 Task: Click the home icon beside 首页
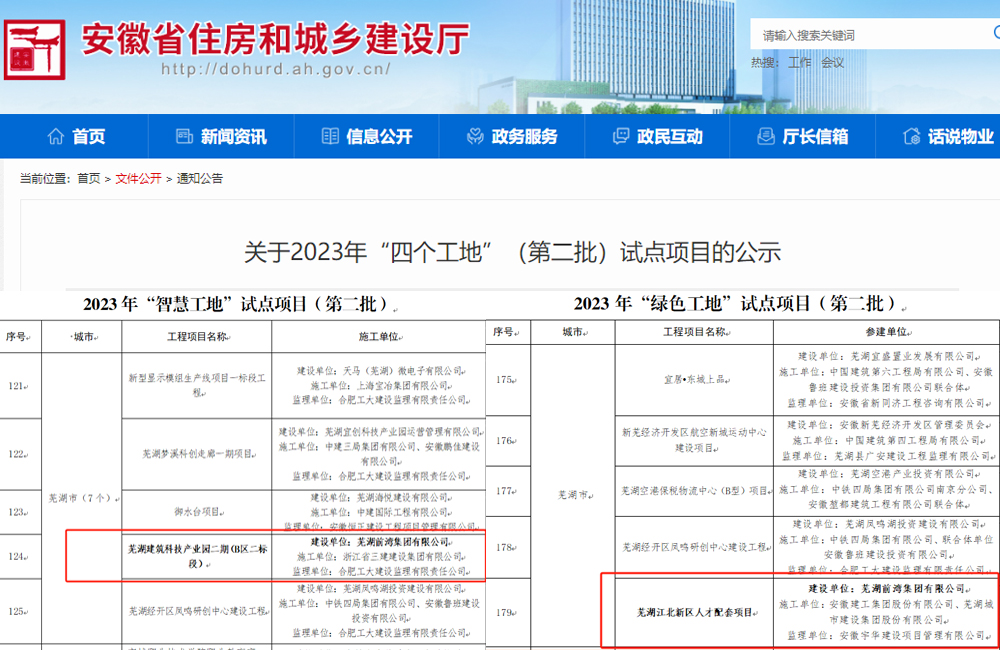tap(54, 137)
